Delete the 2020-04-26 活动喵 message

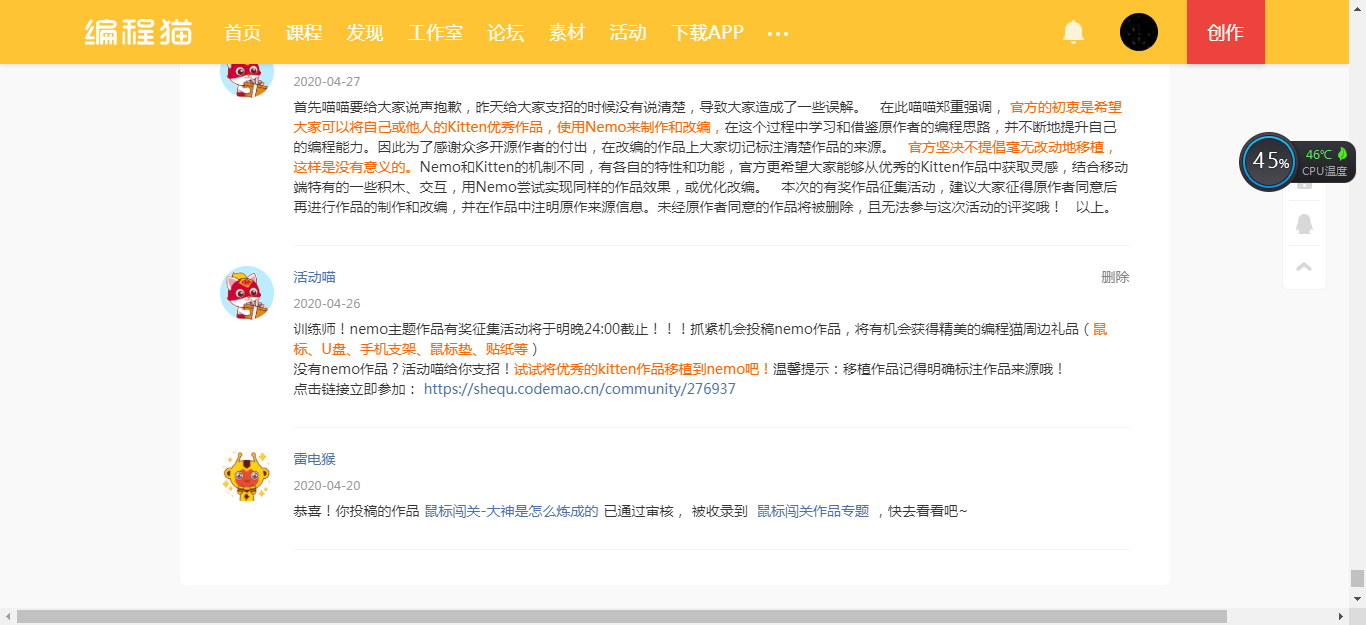click(x=1115, y=277)
